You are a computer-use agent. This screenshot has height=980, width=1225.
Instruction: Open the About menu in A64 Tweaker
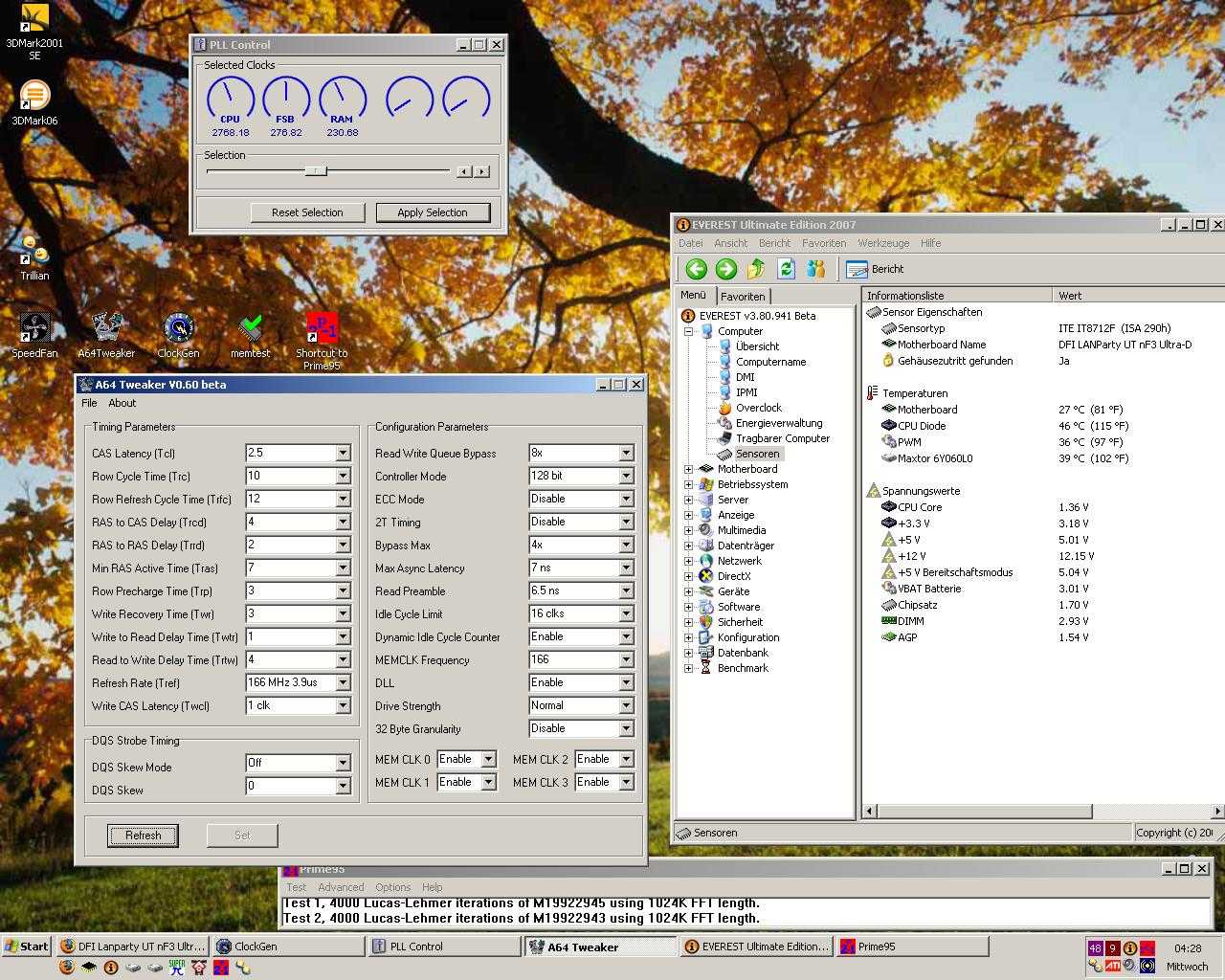click(122, 403)
